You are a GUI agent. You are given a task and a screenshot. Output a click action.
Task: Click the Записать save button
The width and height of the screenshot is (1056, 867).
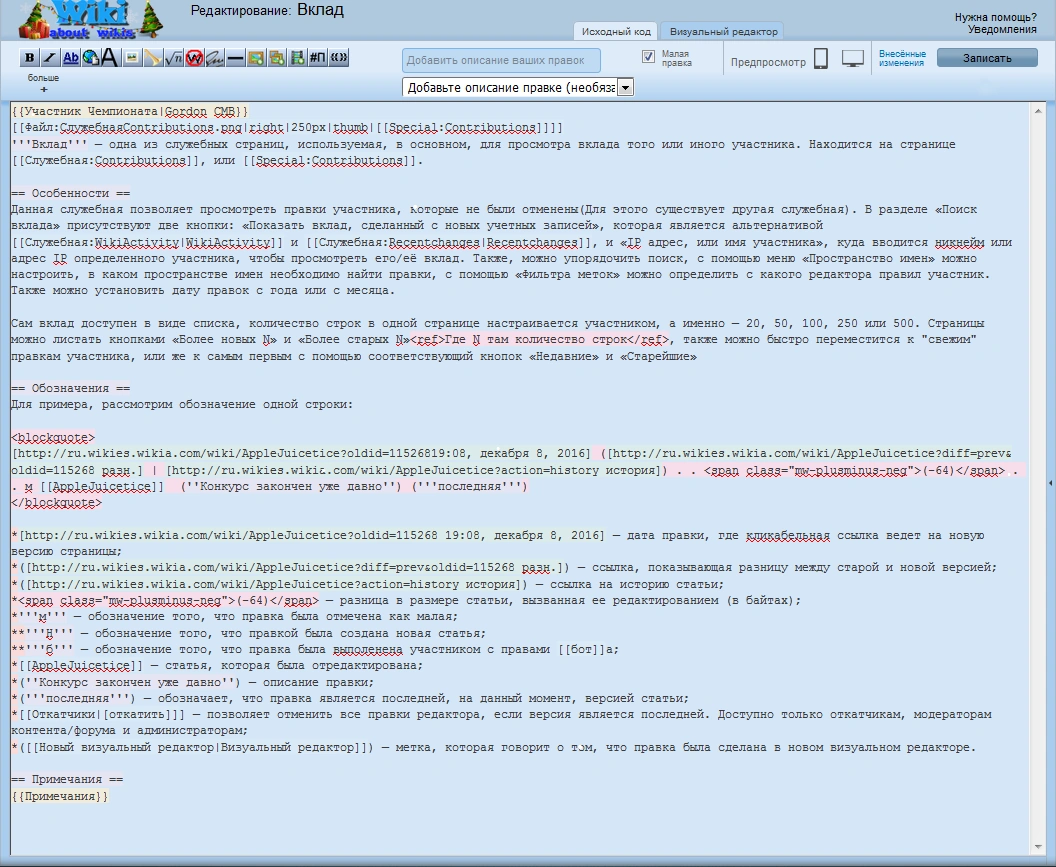pyautogui.click(x=987, y=58)
